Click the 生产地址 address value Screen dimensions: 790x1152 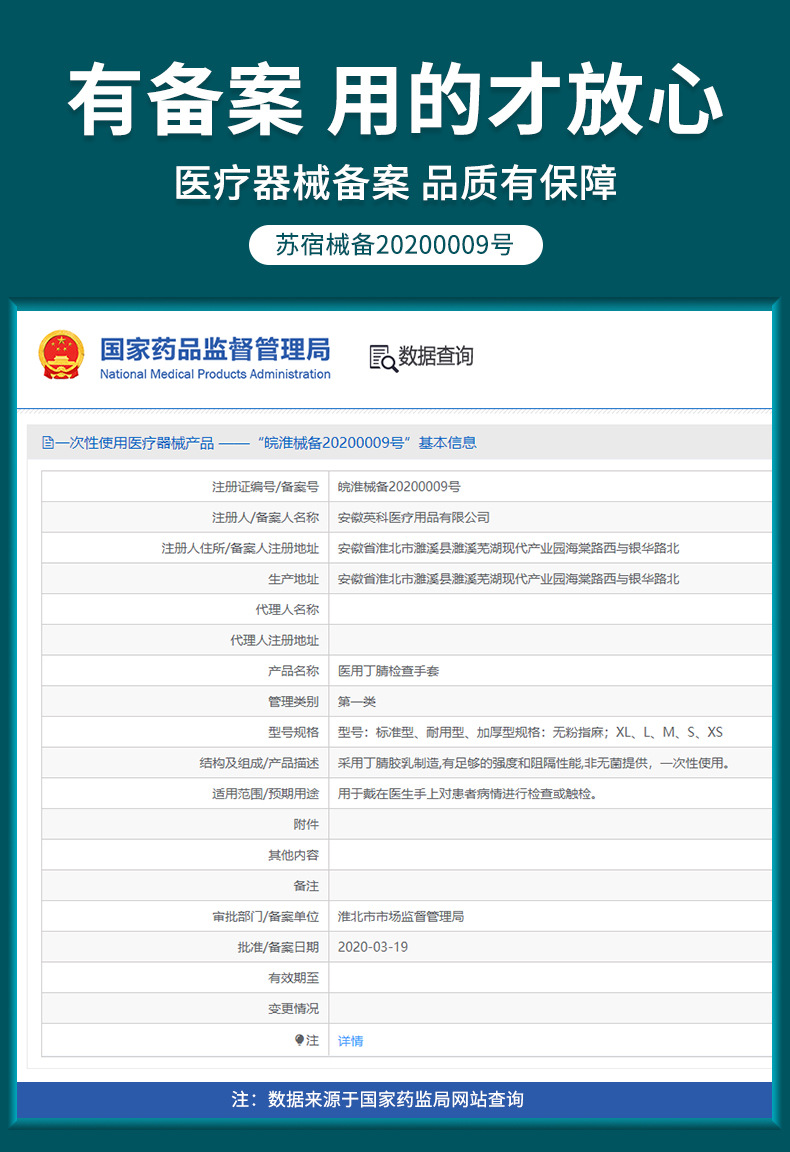tap(509, 579)
